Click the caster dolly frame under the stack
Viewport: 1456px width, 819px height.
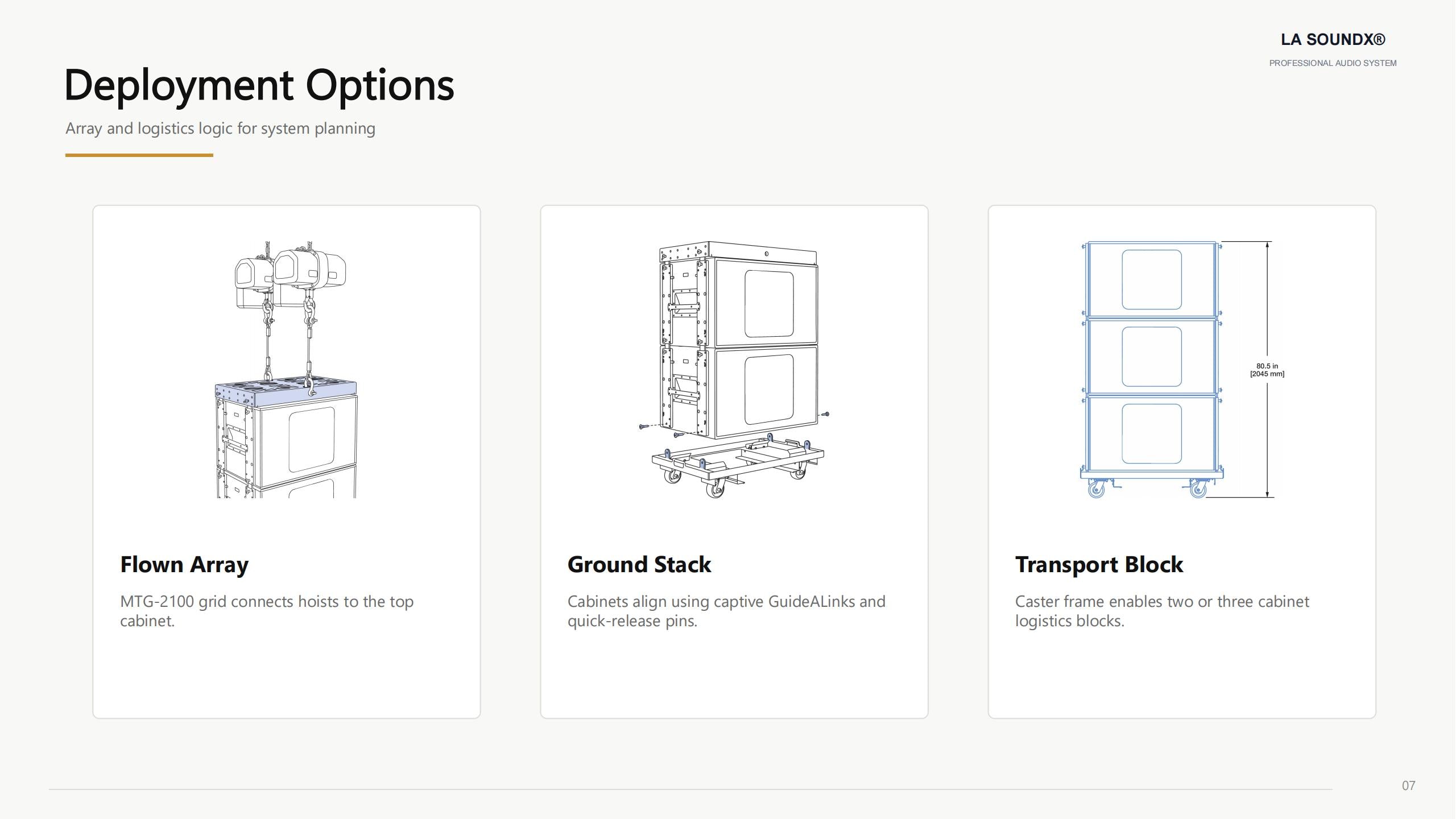tap(738, 464)
